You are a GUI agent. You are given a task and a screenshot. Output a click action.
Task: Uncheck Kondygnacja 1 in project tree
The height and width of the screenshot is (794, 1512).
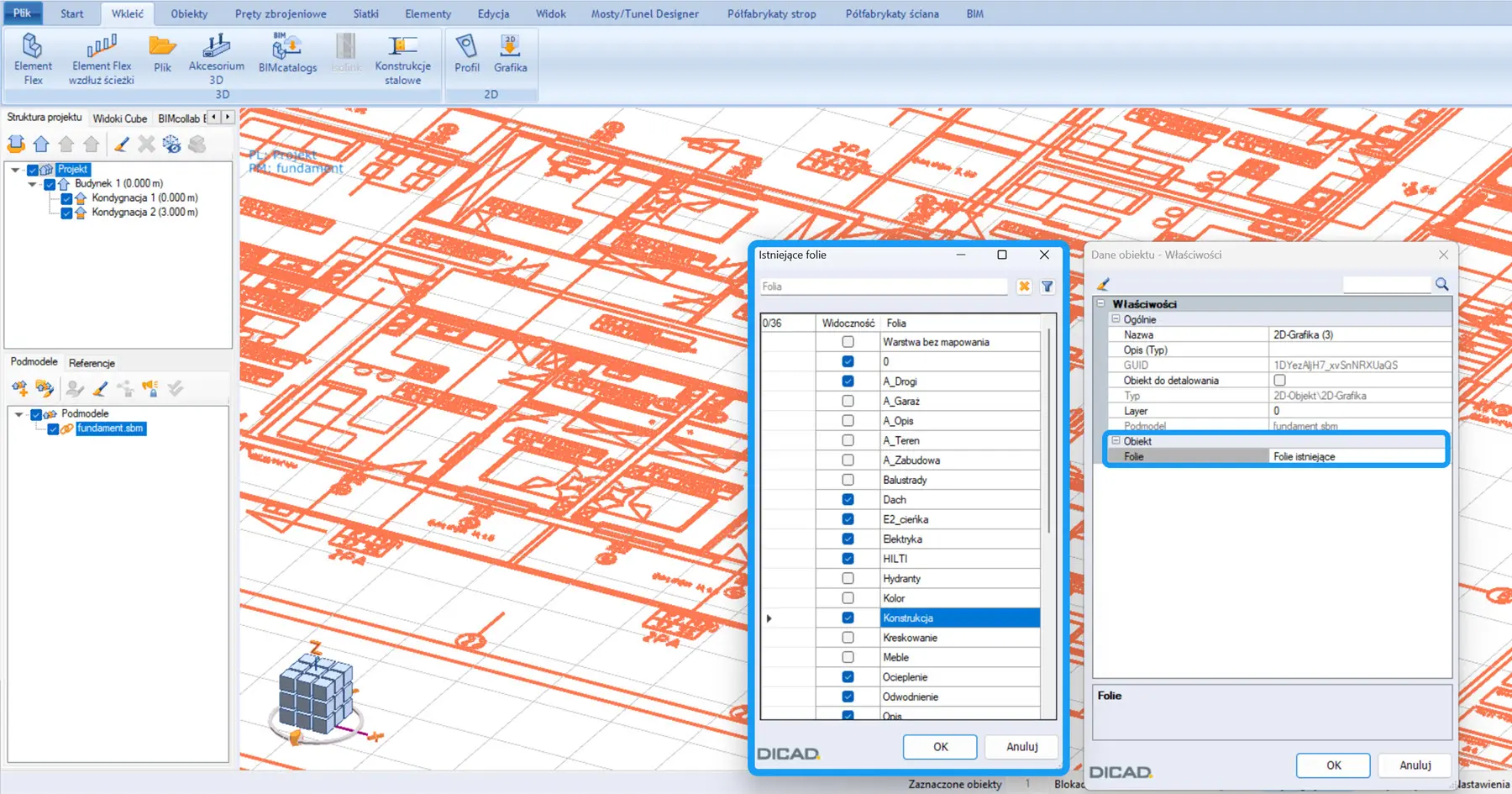(x=66, y=199)
